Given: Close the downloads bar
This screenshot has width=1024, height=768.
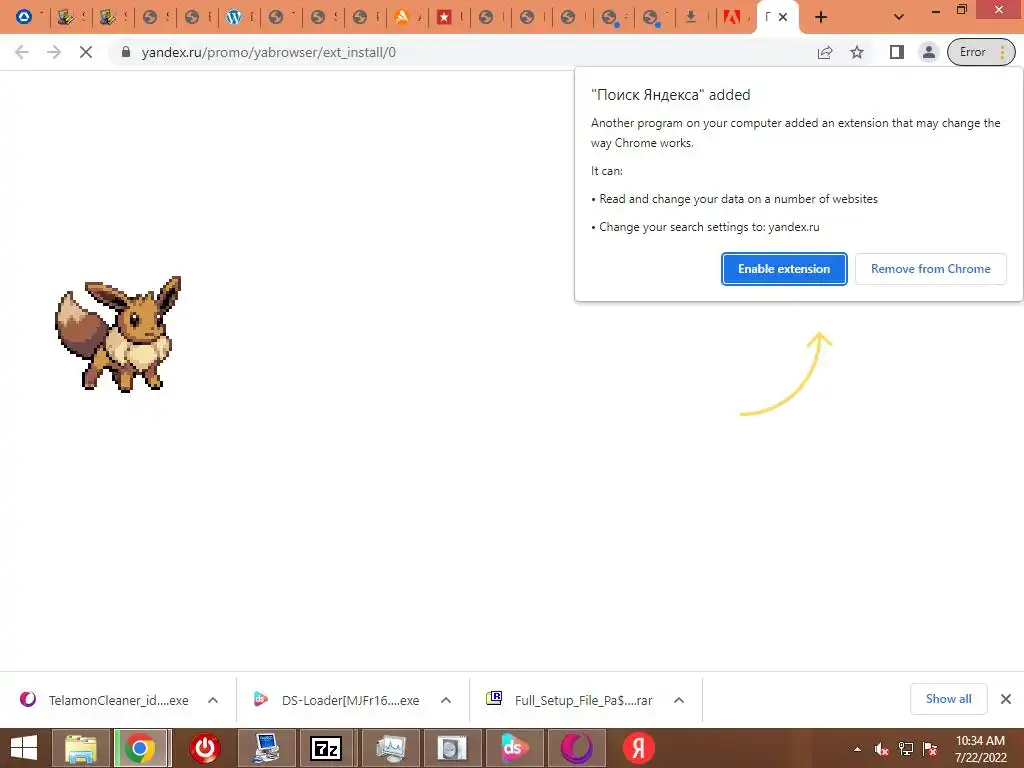Looking at the screenshot, I should click(x=1006, y=699).
